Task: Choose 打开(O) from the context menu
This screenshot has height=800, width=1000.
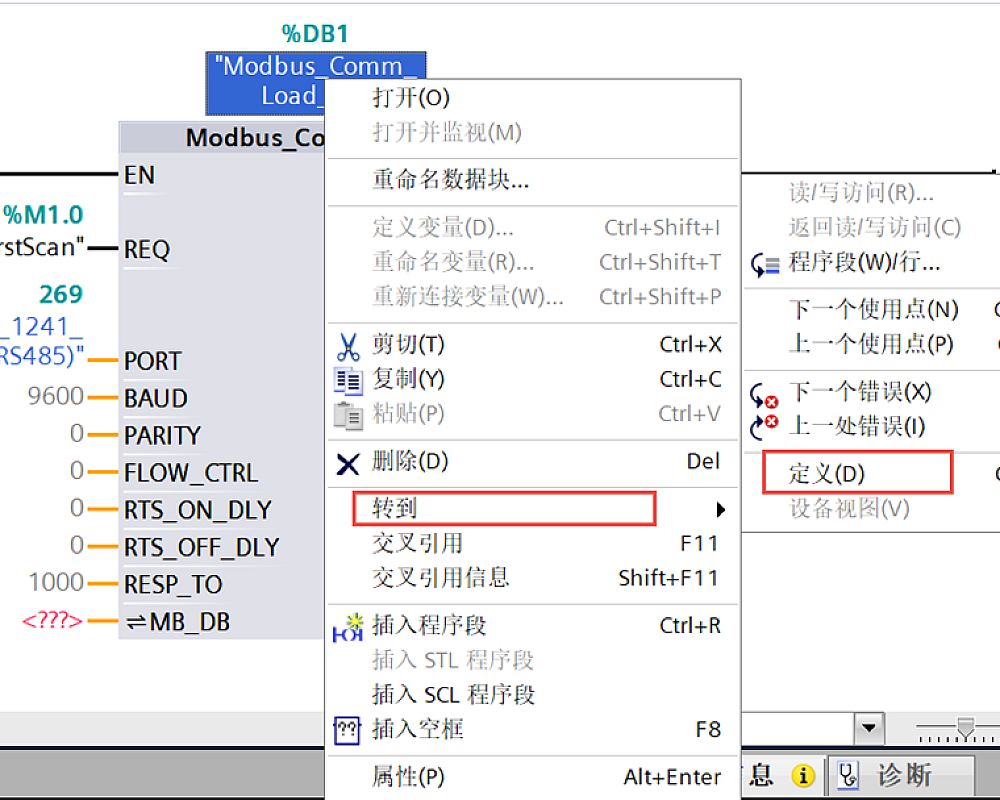Action: pos(411,98)
